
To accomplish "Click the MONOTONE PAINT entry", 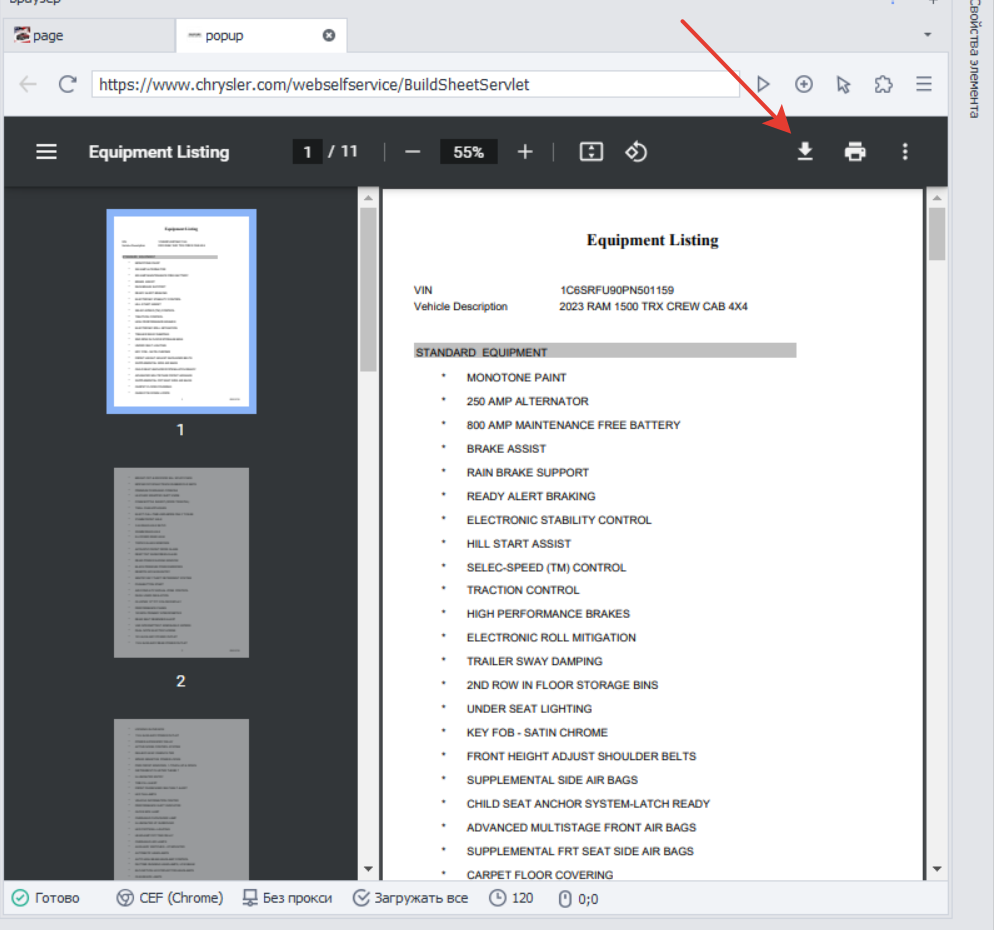I will (516, 377).
